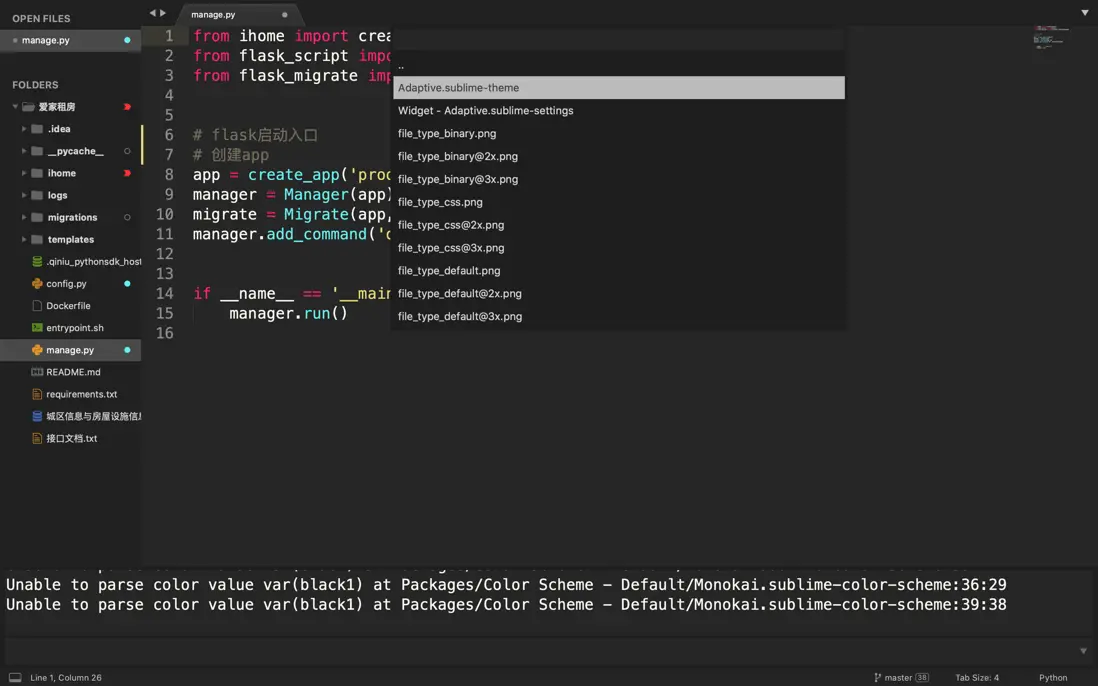Click the README.md markdown icon
Image resolution: width=1098 pixels, height=686 pixels.
(x=37, y=372)
